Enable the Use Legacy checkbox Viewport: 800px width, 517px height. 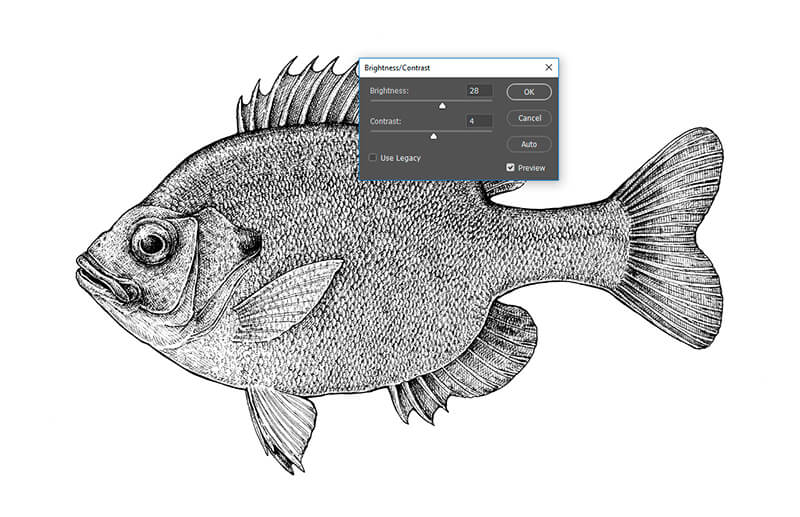pos(373,158)
